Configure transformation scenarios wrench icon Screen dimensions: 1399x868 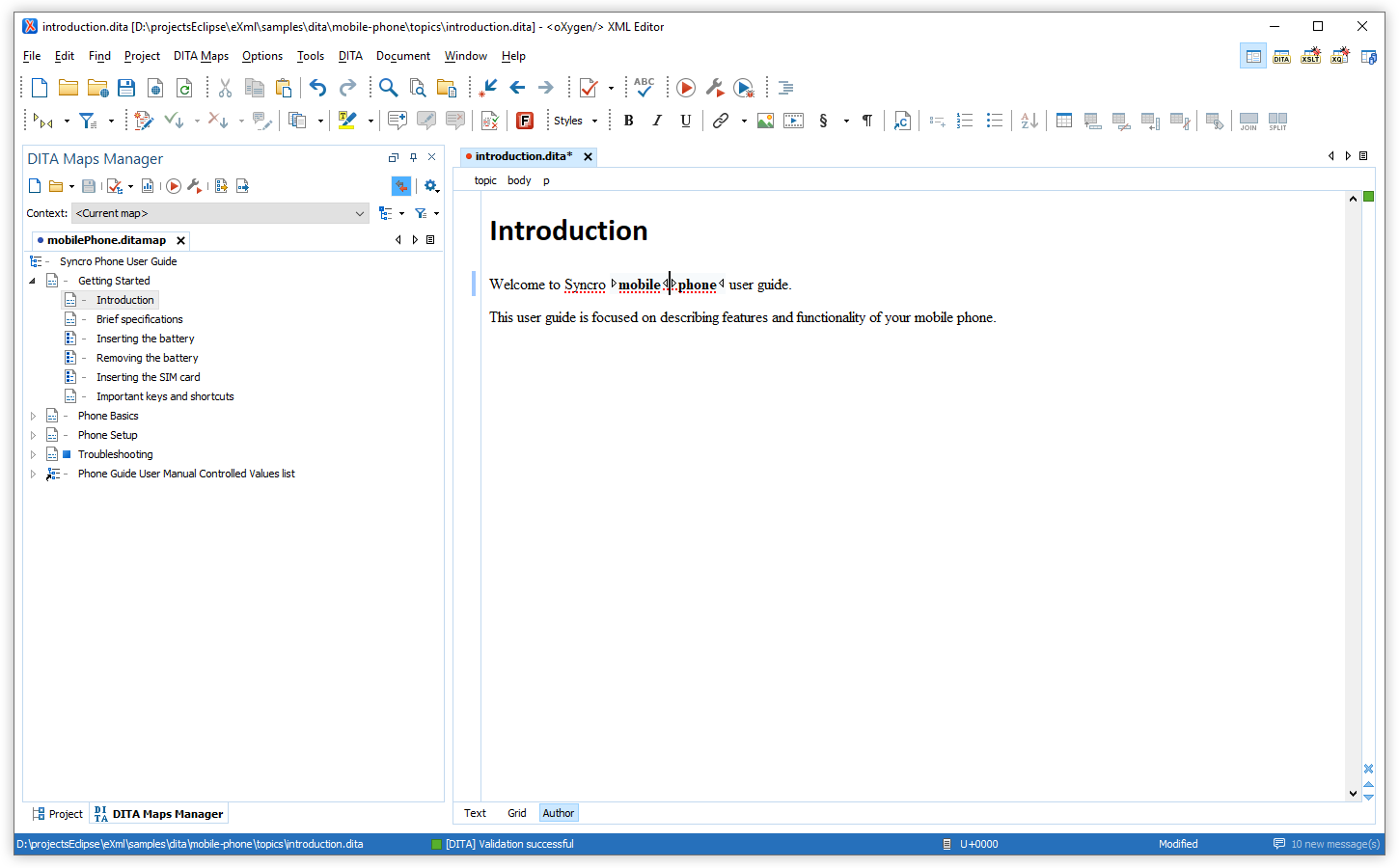715,88
